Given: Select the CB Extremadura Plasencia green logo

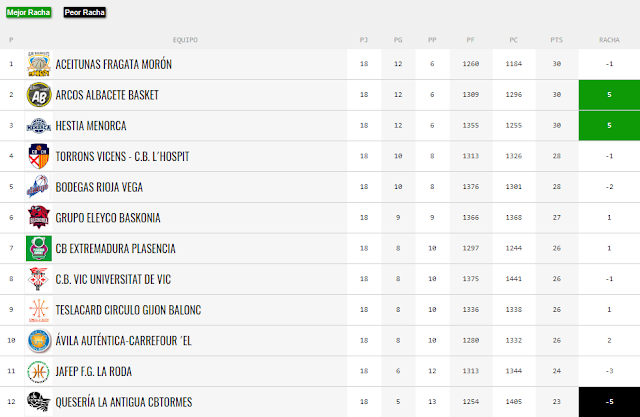Looking at the screenshot, I should click(39, 248).
